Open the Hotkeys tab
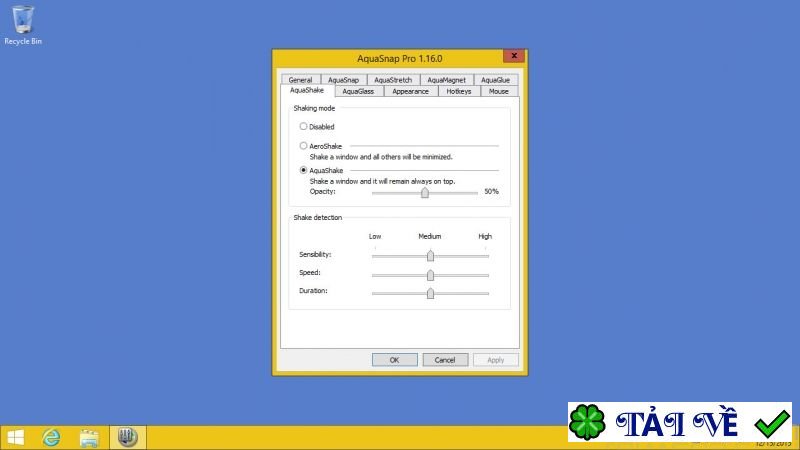 click(459, 91)
